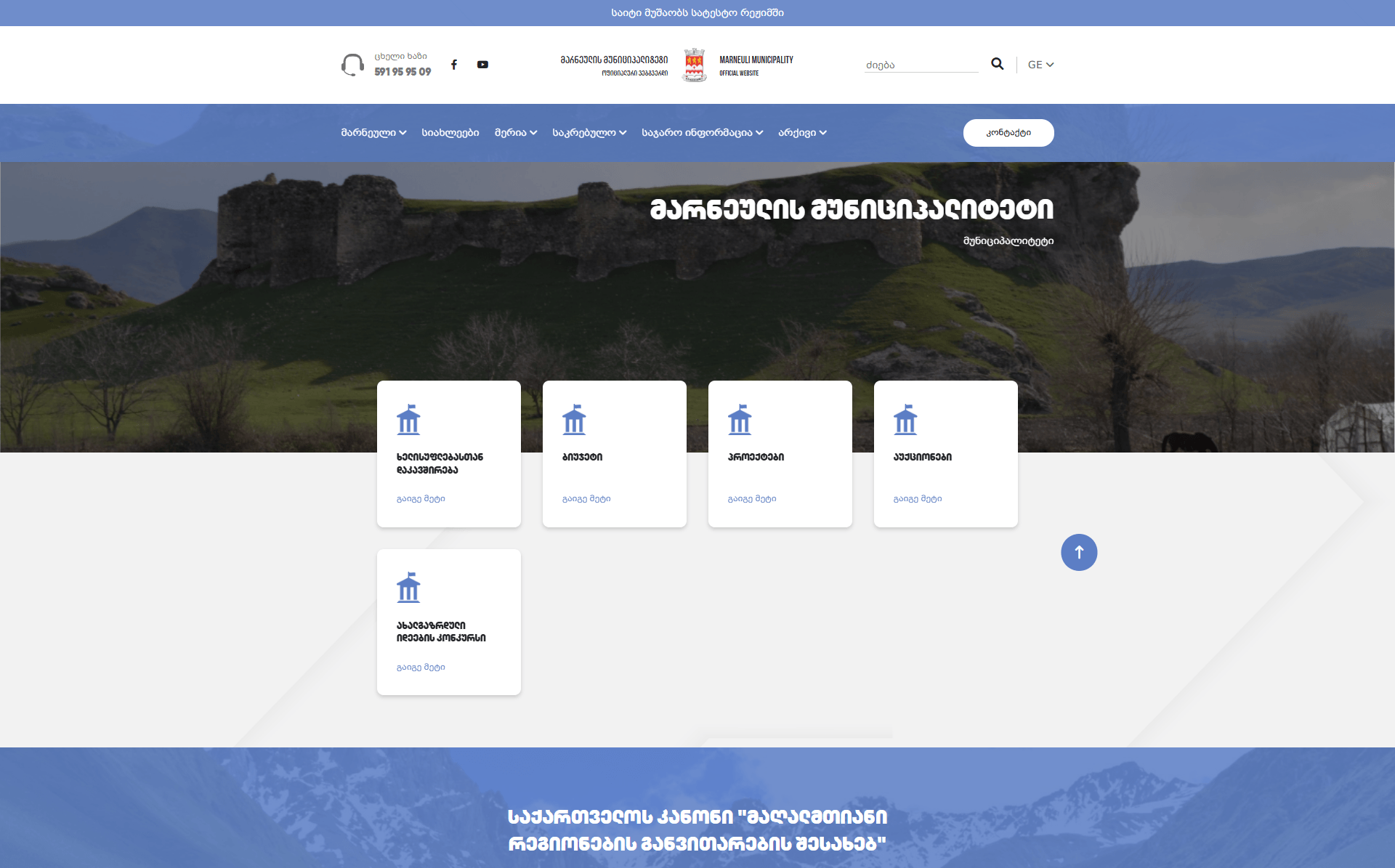Open the სიახლეები menu item
The image size is (1395, 868).
pos(450,133)
